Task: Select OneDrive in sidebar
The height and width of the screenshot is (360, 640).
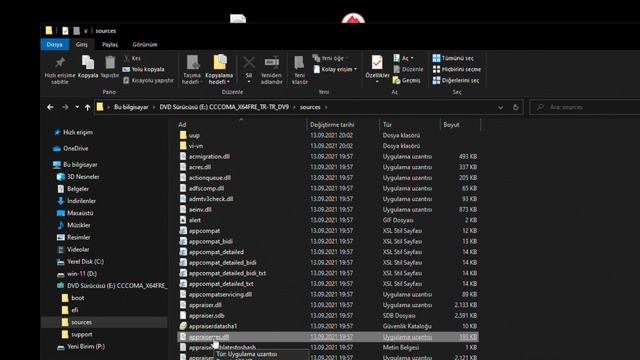Action: (71, 149)
